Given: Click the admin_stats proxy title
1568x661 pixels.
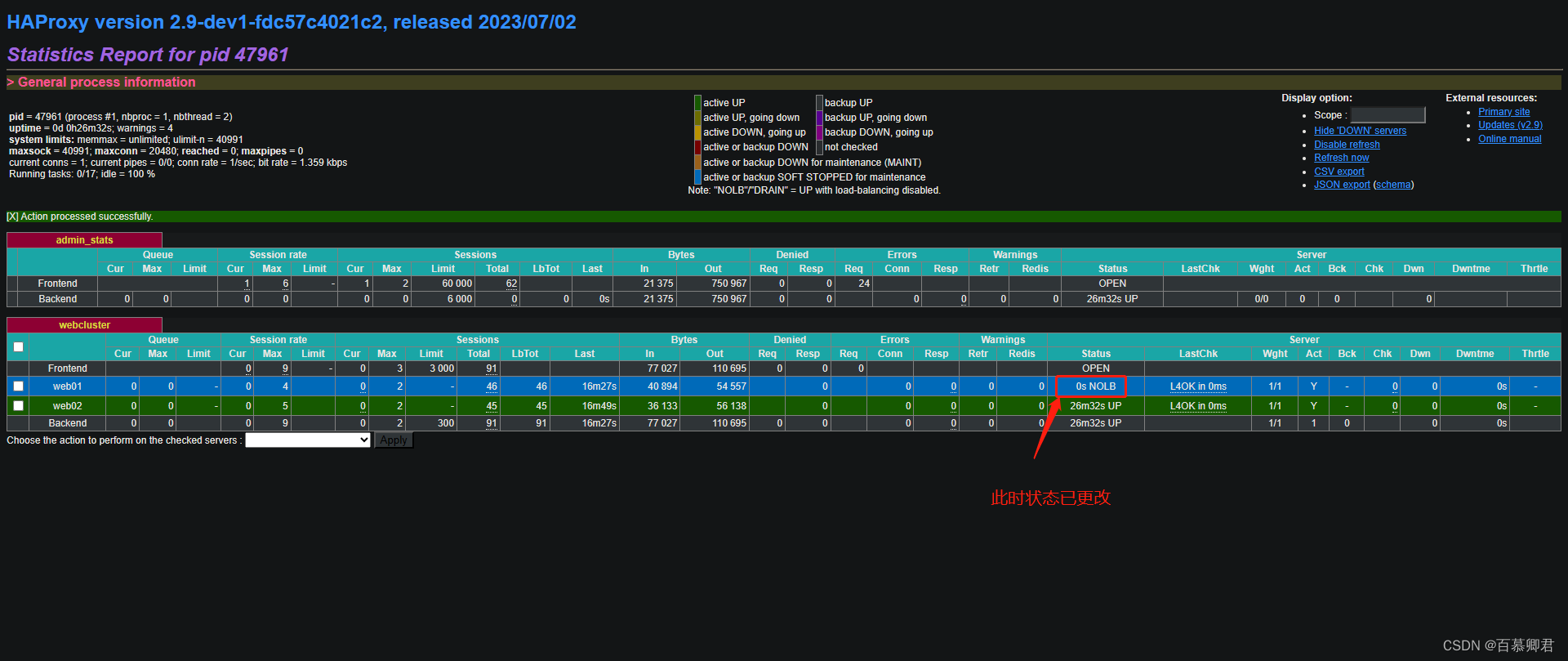Looking at the screenshot, I should [84, 240].
